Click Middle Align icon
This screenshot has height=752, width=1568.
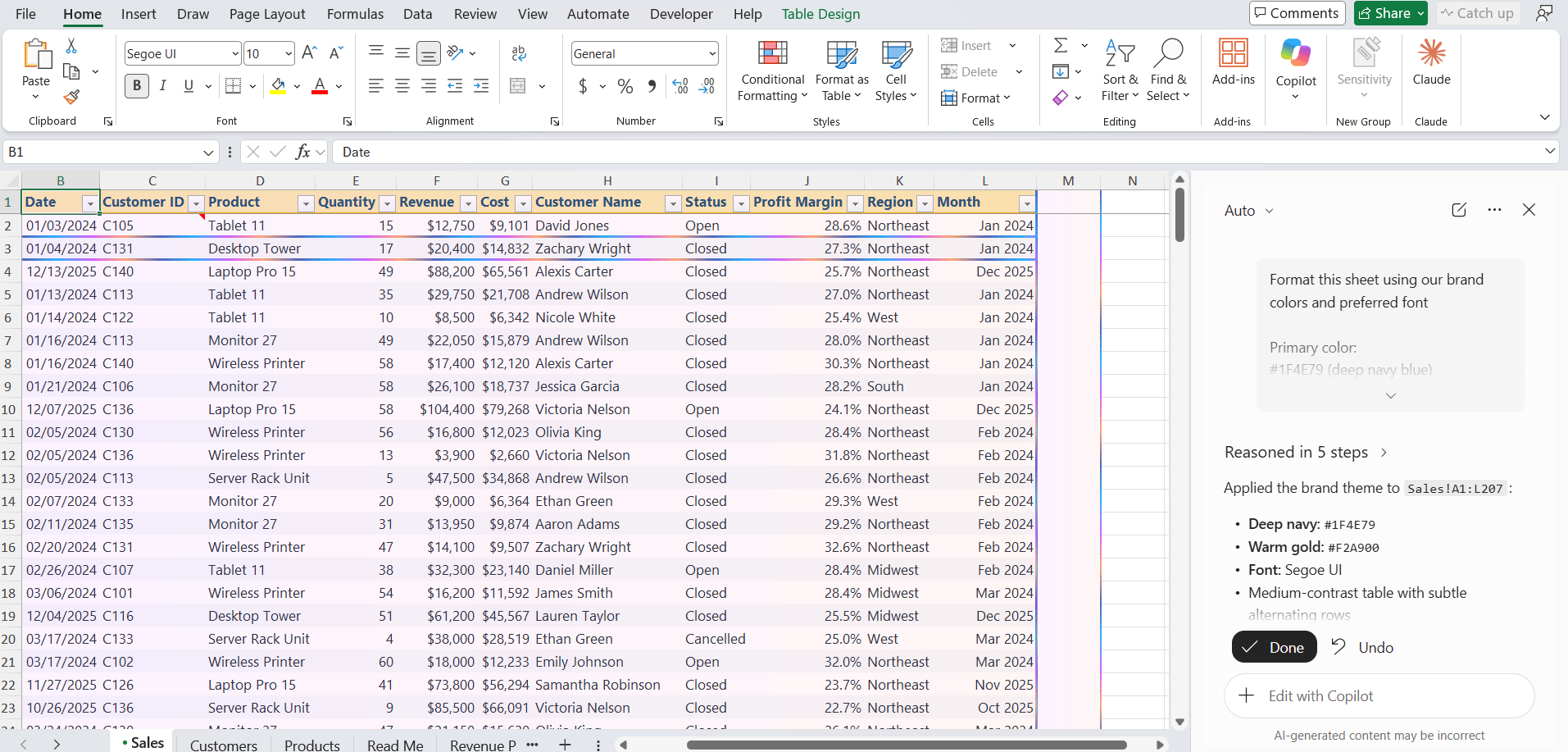pos(402,53)
